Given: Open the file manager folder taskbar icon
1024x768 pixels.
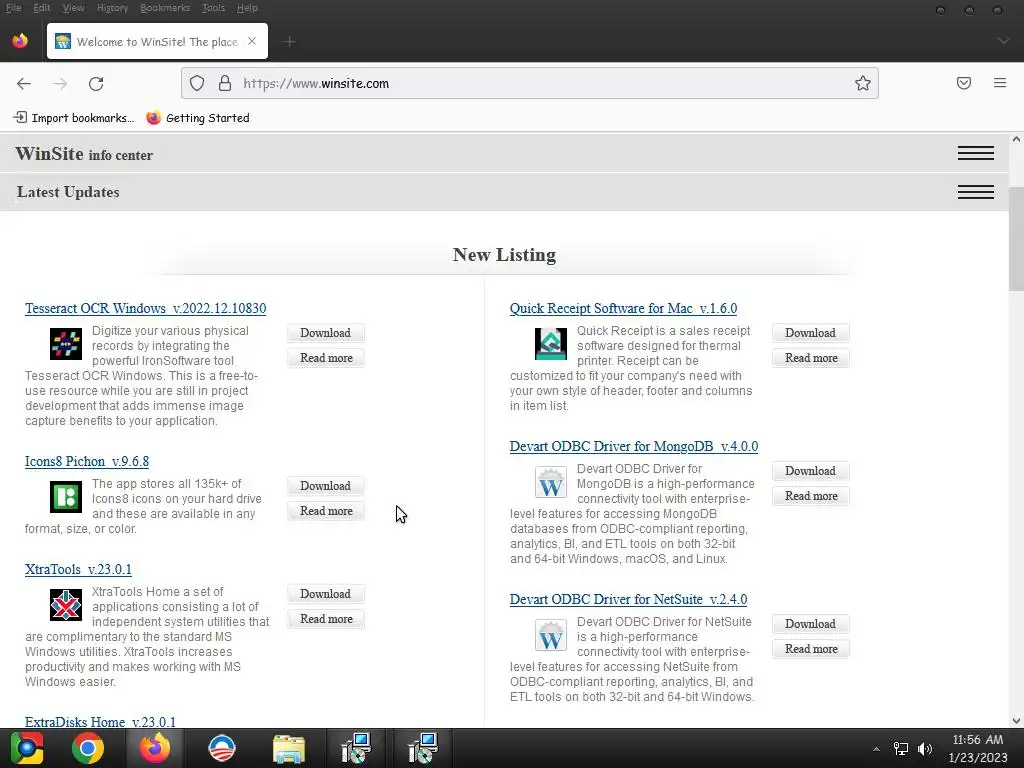Looking at the screenshot, I should [288, 748].
